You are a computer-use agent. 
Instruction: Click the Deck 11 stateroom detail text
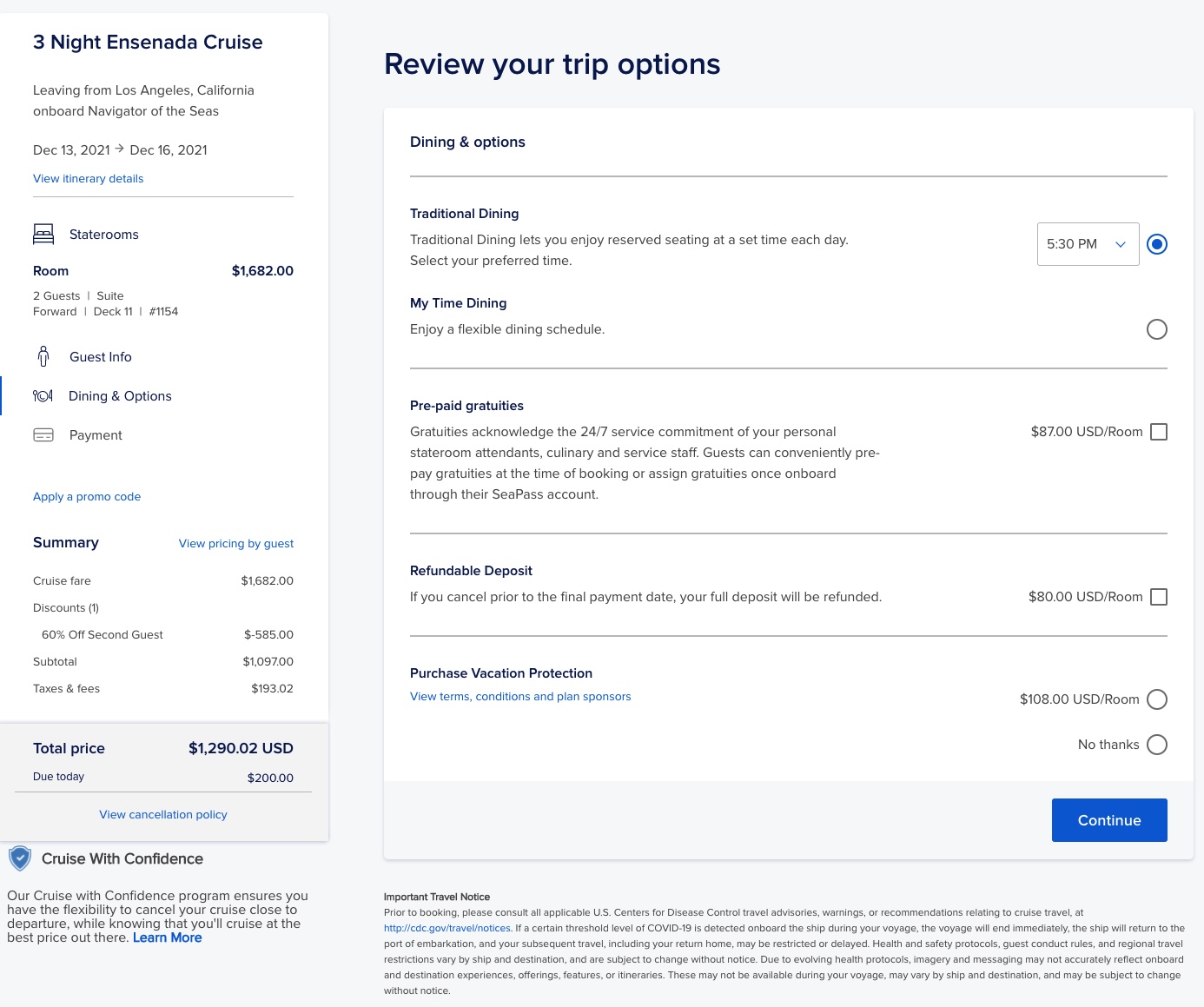113,311
